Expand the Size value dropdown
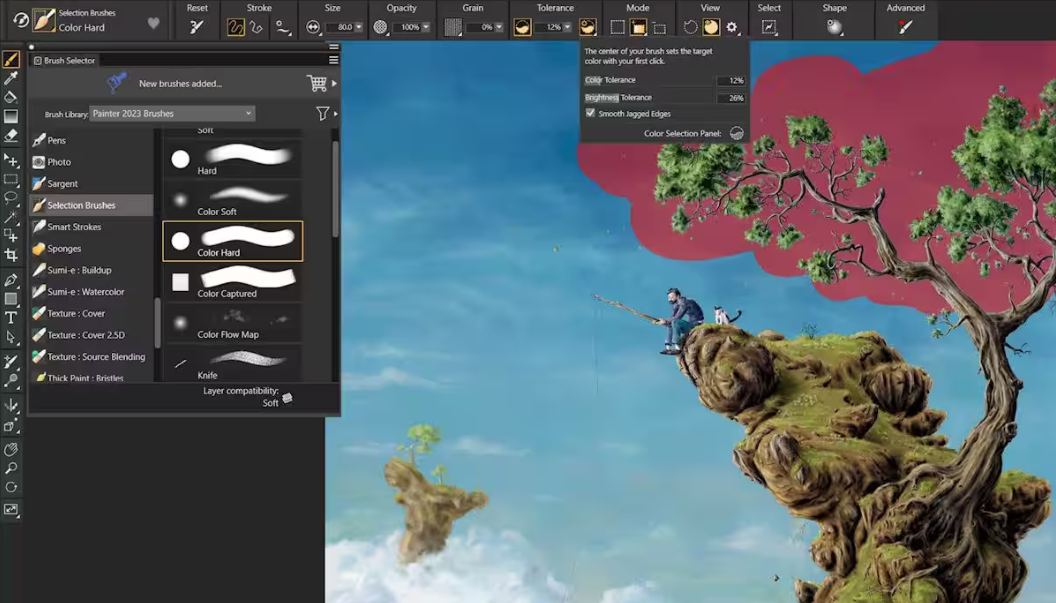1056x603 pixels. pos(359,28)
